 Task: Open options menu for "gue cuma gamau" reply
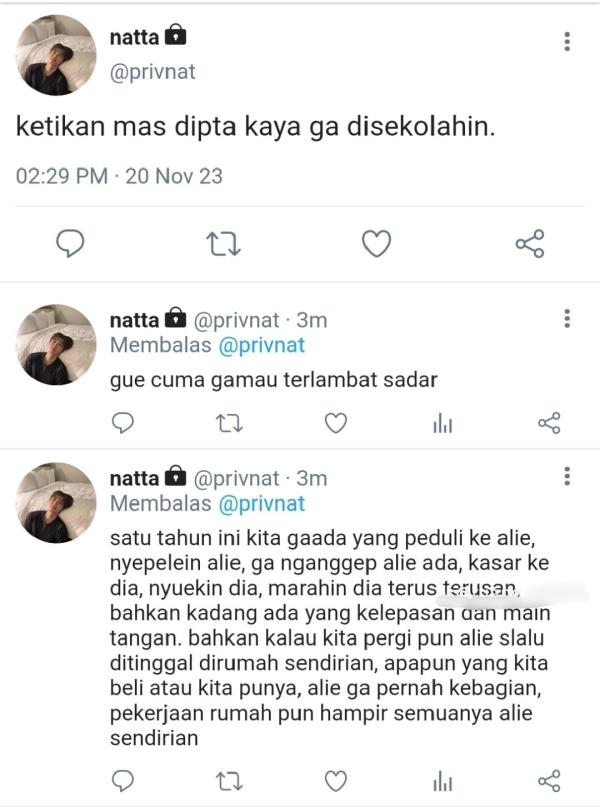tap(567, 319)
